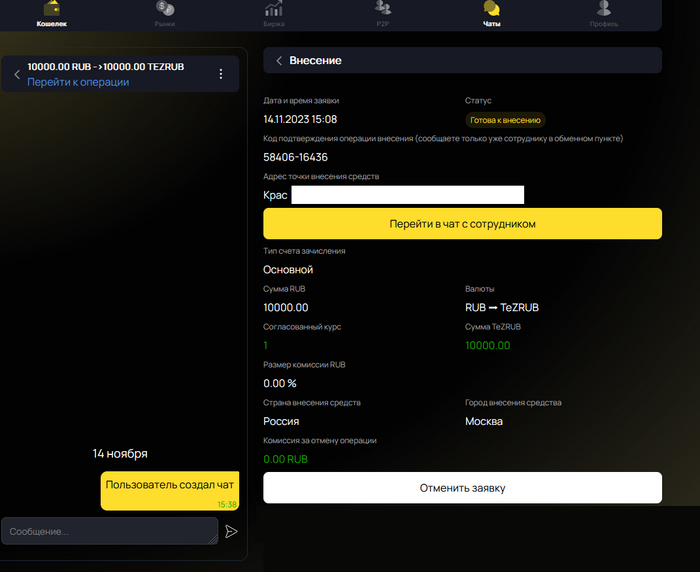Click the 14 ноября date separator

click(x=120, y=454)
